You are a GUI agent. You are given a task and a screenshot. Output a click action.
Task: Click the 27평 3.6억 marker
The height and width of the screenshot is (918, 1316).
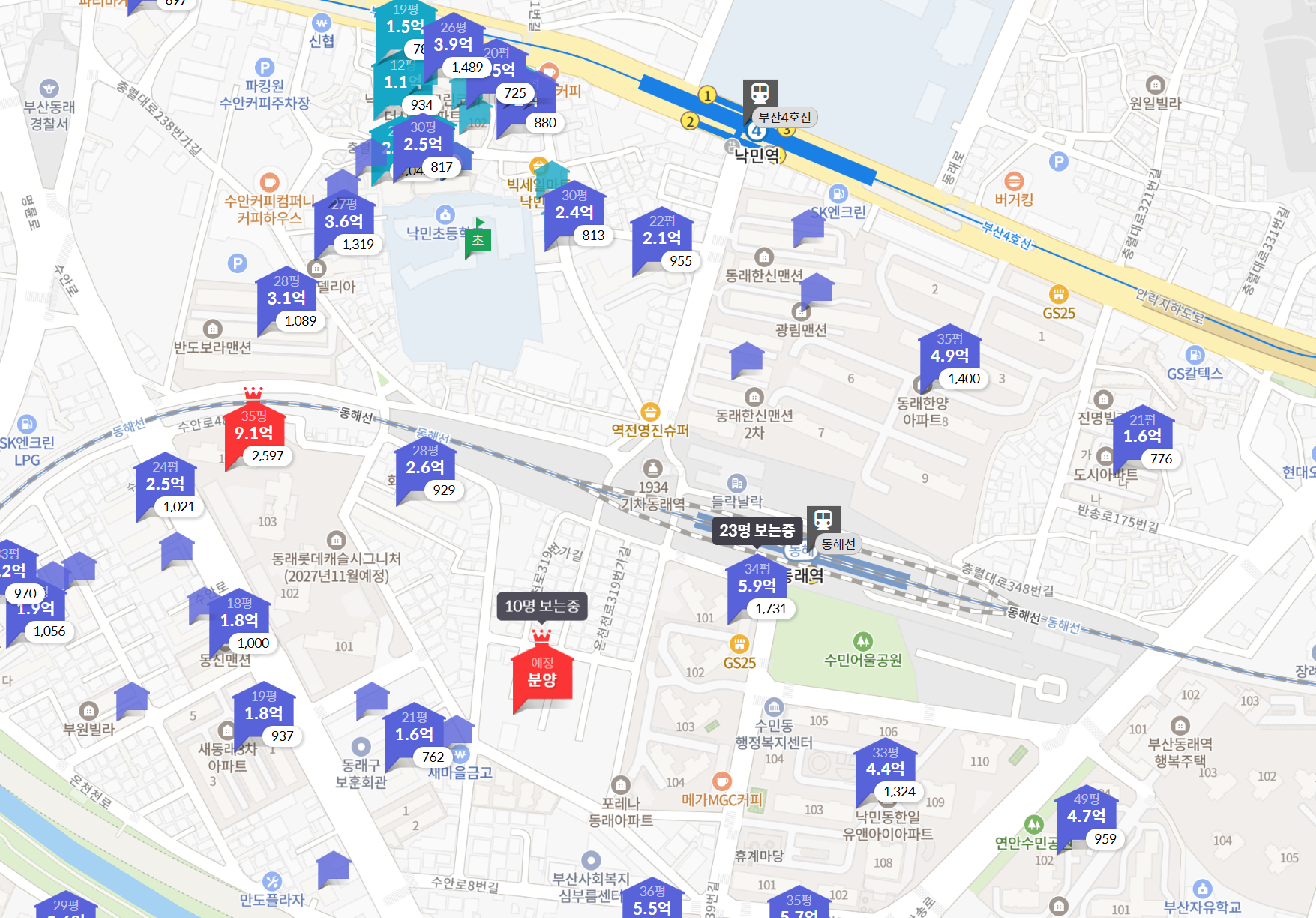click(x=344, y=221)
